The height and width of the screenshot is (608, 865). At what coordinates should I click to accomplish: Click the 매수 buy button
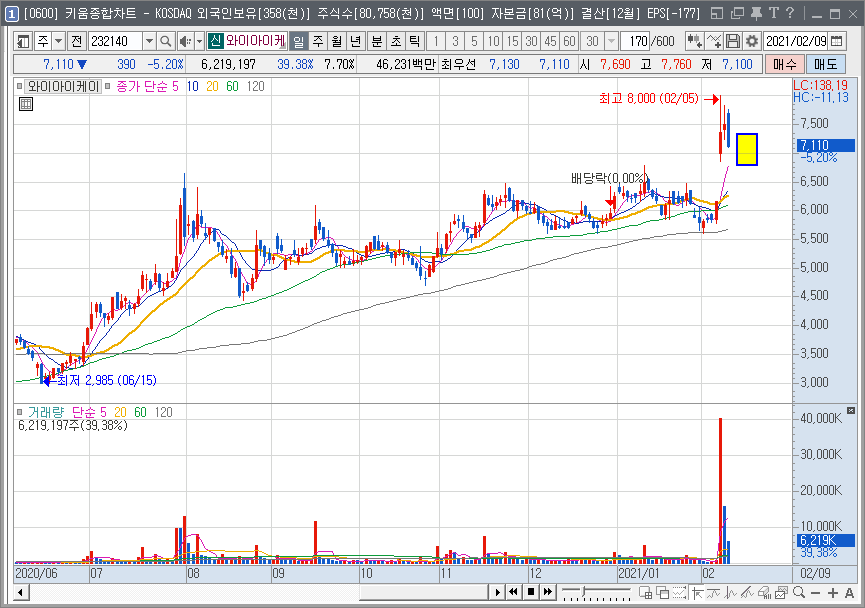pyautogui.click(x=784, y=65)
